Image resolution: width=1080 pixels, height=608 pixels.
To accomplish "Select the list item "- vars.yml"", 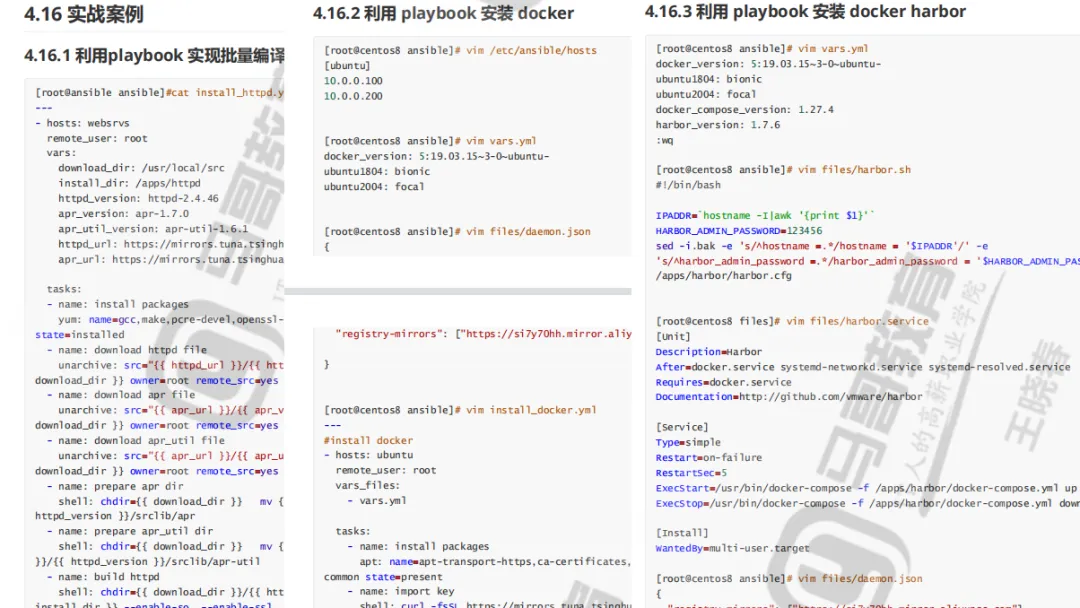I will pyautogui.click(x=377, y=501).
